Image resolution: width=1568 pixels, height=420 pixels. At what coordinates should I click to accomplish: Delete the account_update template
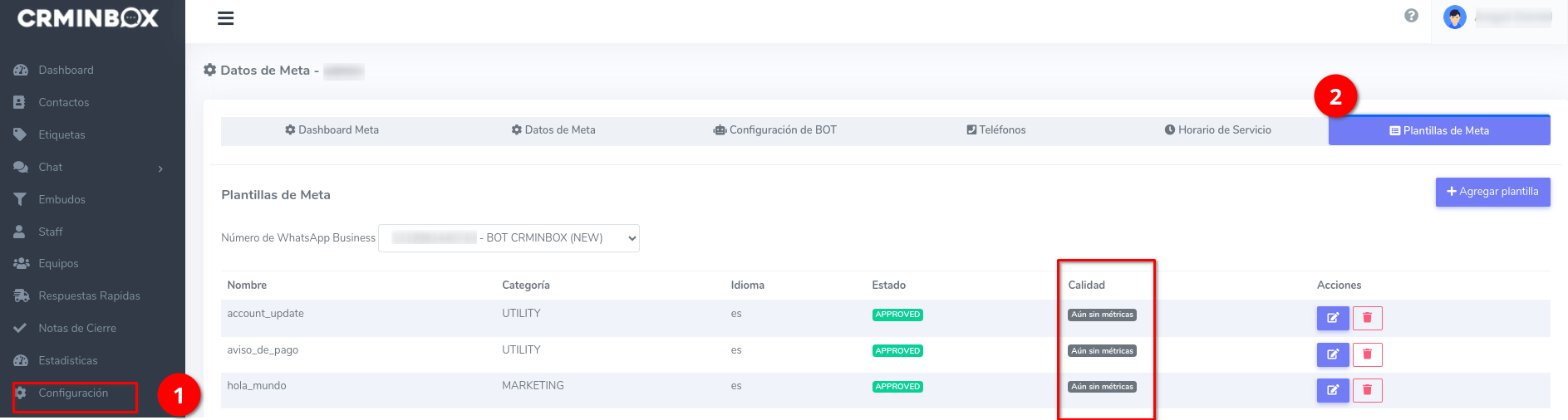point(1367,318)
